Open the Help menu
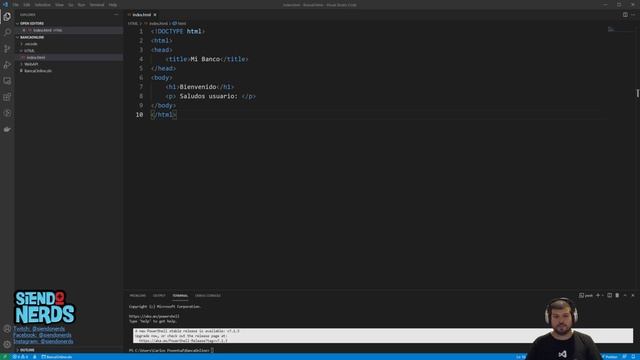 (113, 5)
